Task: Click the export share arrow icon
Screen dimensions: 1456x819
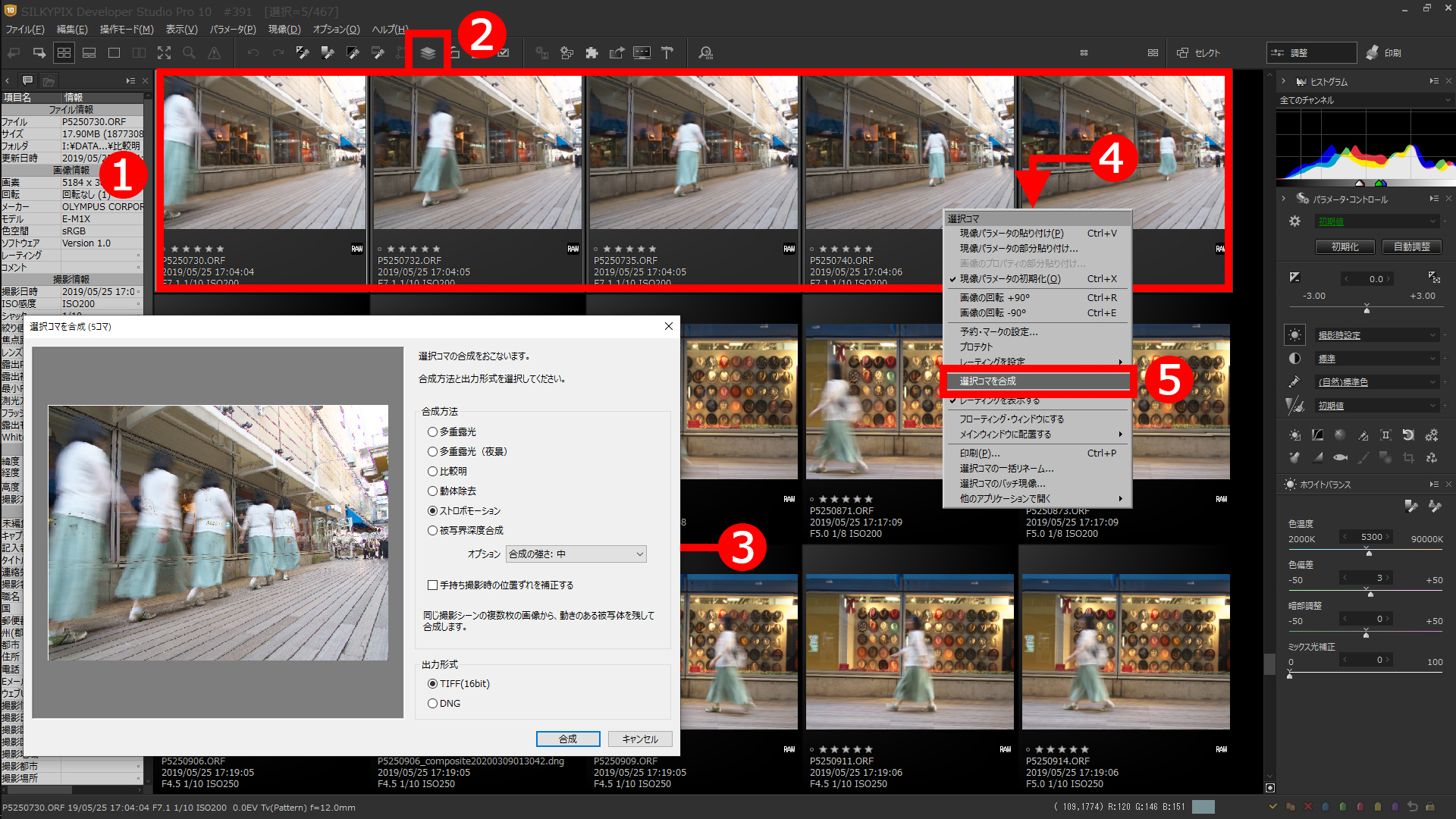Action: 617,53
